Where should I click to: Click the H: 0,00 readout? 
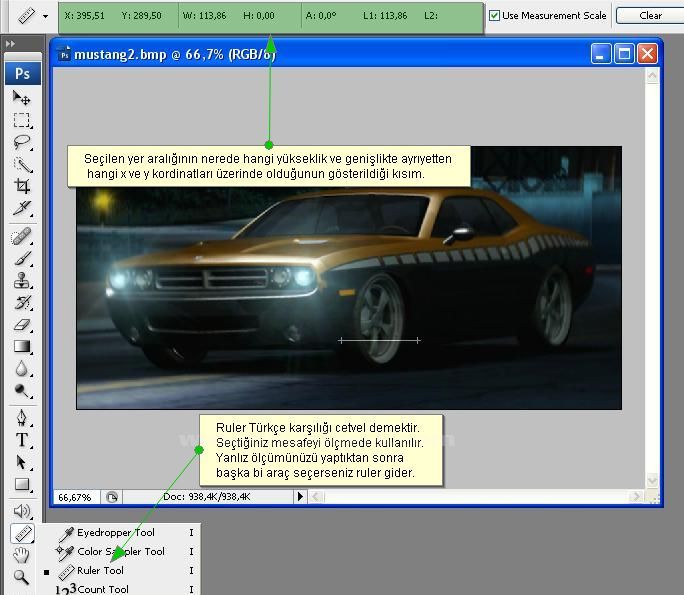coord(259,16)
